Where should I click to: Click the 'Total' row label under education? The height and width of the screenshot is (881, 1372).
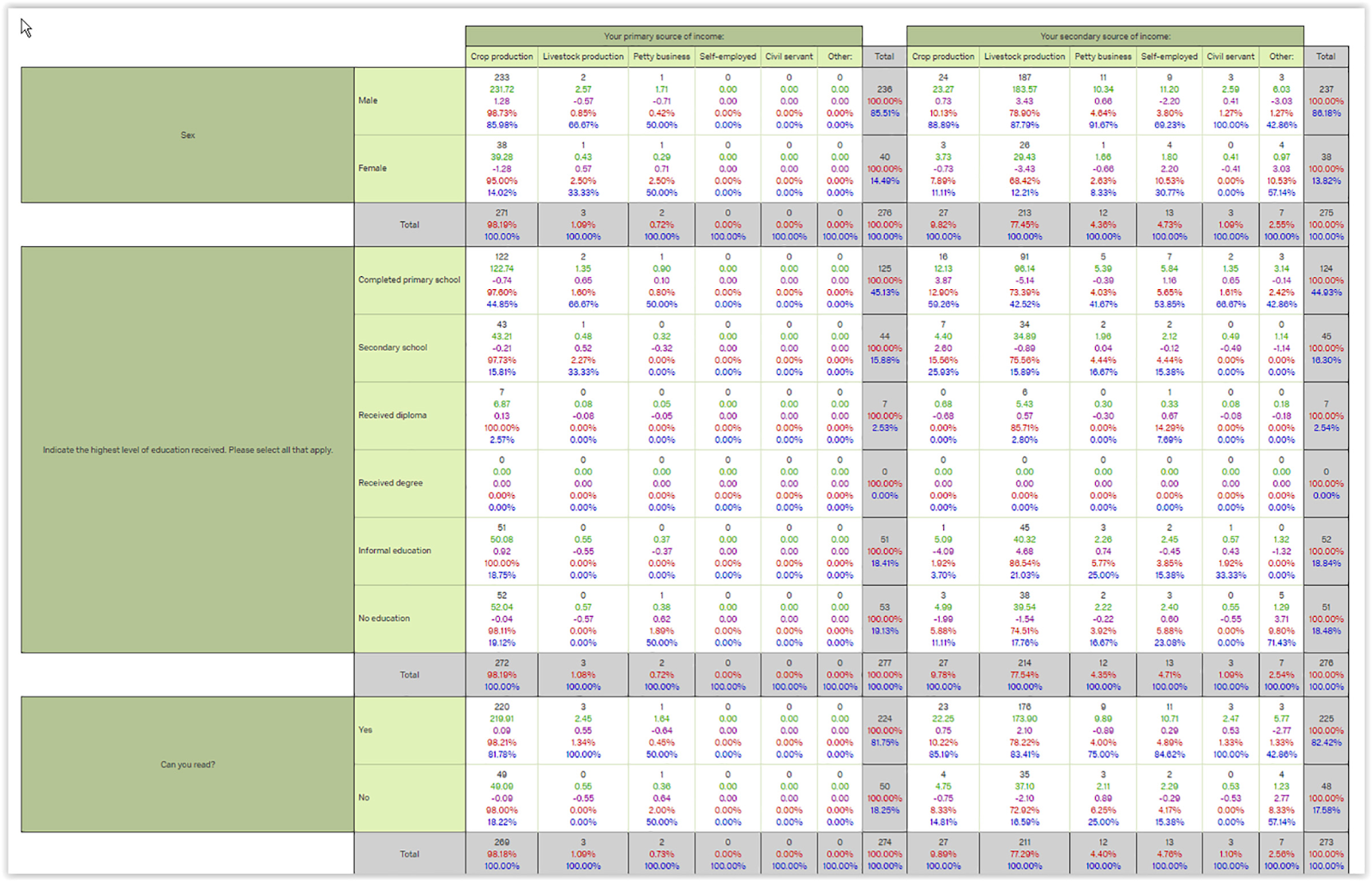tap(410, 675)
